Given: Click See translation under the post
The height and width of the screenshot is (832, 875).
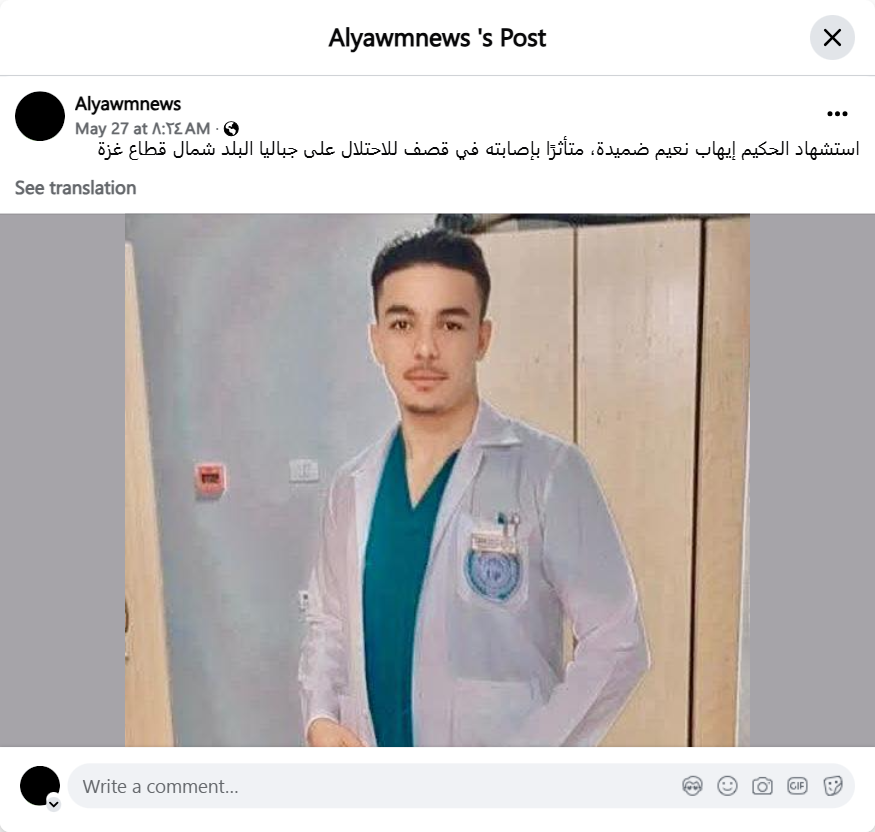Looking at the screenshot, I should (x=75, y=188).
